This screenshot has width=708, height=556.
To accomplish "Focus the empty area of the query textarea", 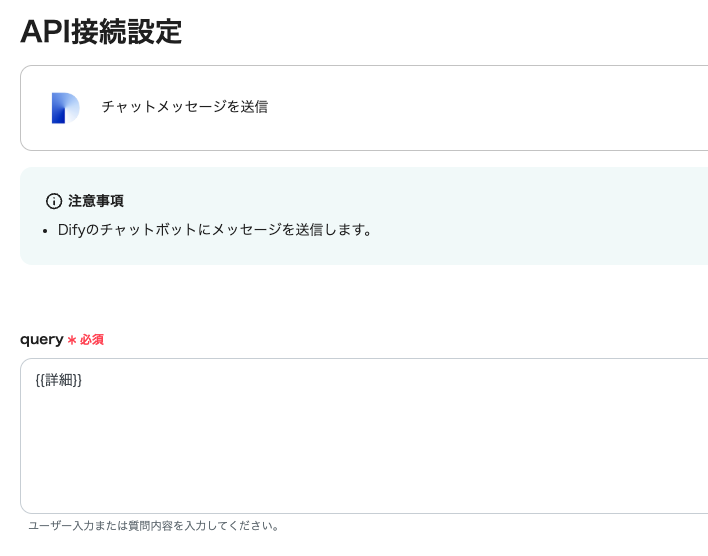I will point(360,450).
